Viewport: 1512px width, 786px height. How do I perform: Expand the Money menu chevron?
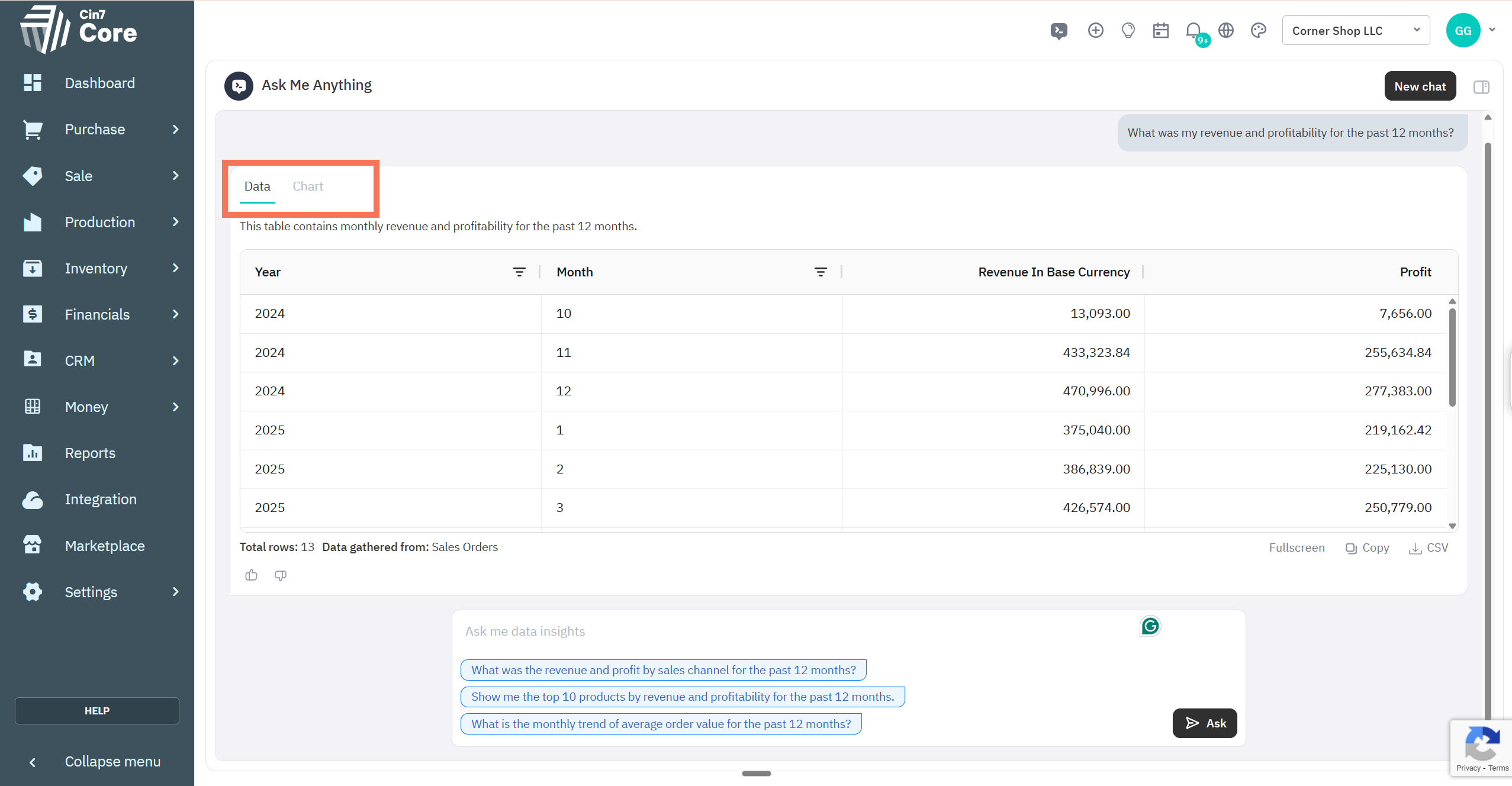tap(176, 407)
